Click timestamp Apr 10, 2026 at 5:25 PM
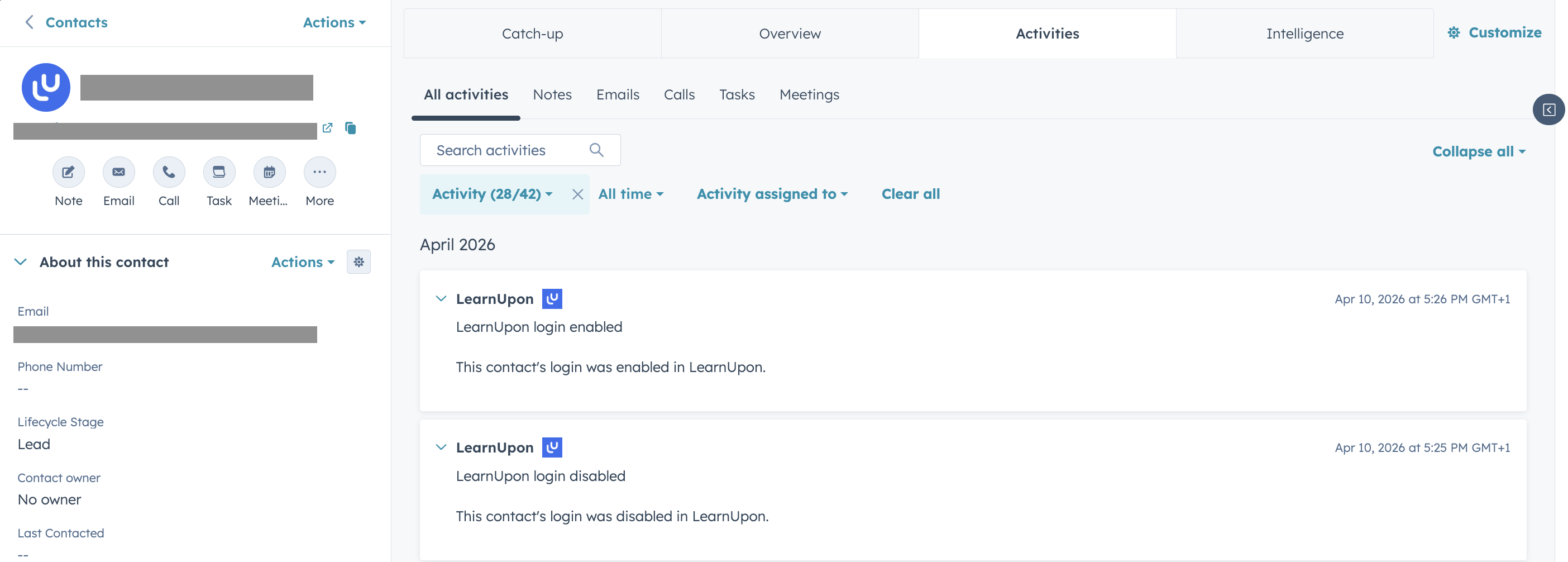The width and height of the screenshot is (1568, 562). coord(1422,447)
